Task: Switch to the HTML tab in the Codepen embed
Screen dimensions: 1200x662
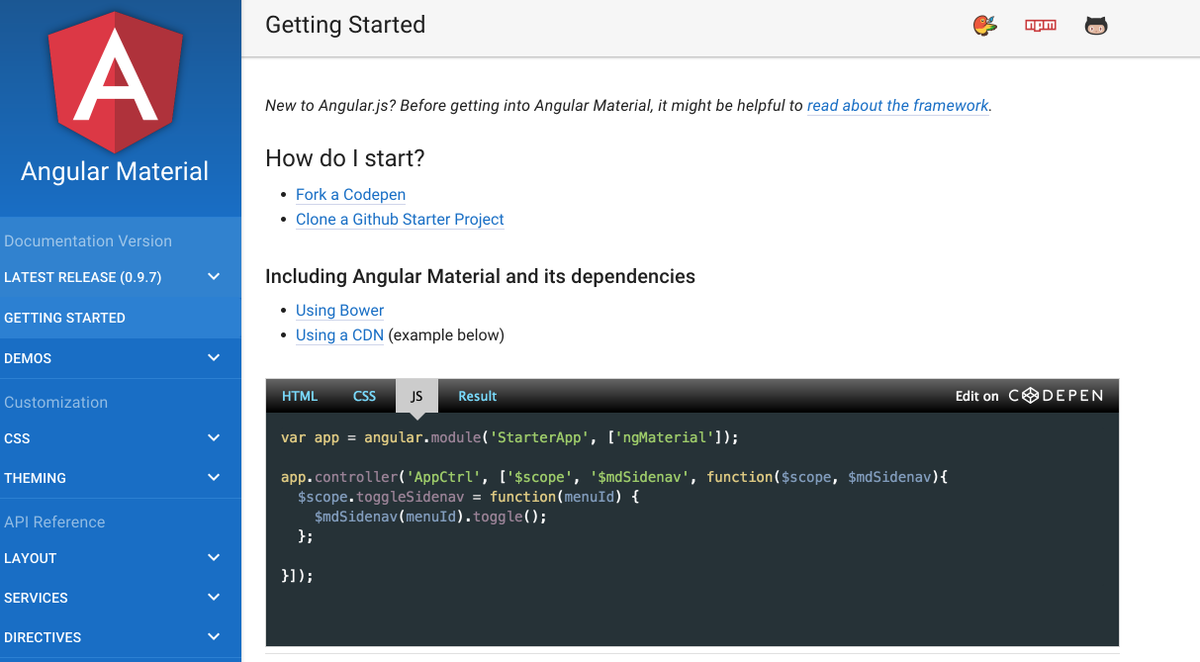Action: tap(300, 396)
